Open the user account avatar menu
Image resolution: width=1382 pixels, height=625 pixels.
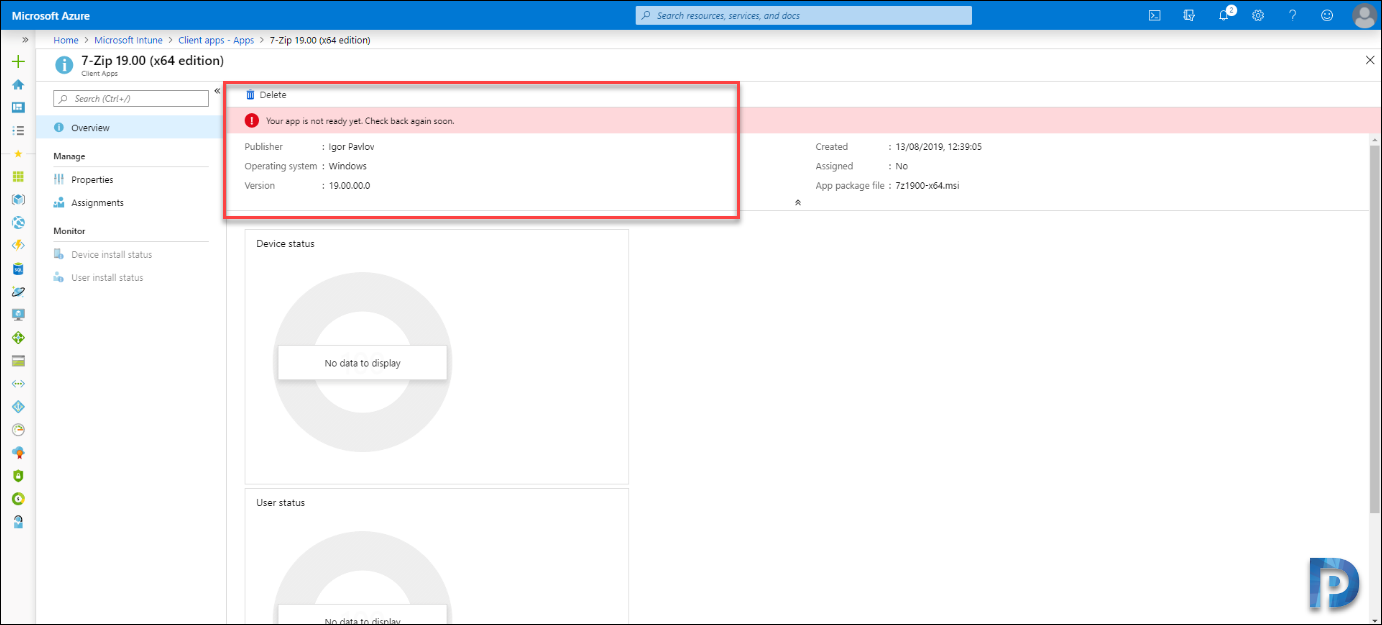[1364, 15]
